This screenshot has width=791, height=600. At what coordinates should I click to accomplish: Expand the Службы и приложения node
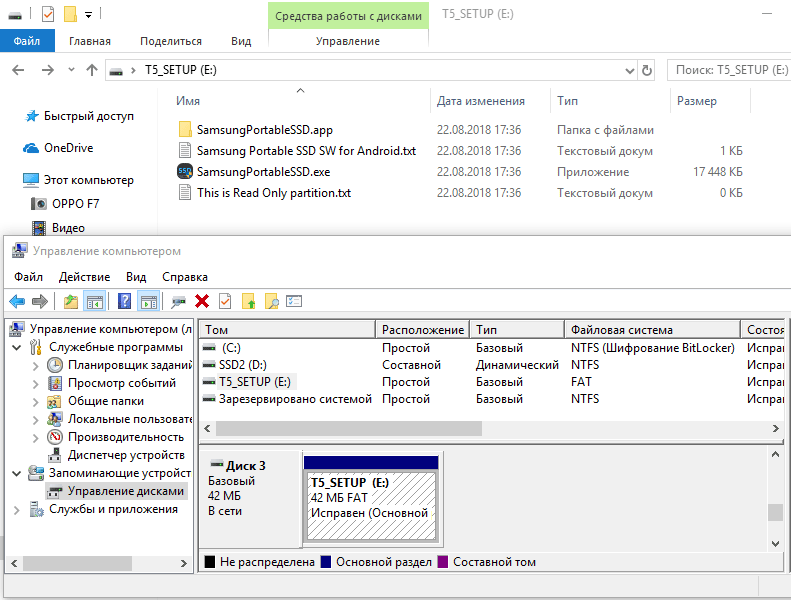(x=16, y=509)
